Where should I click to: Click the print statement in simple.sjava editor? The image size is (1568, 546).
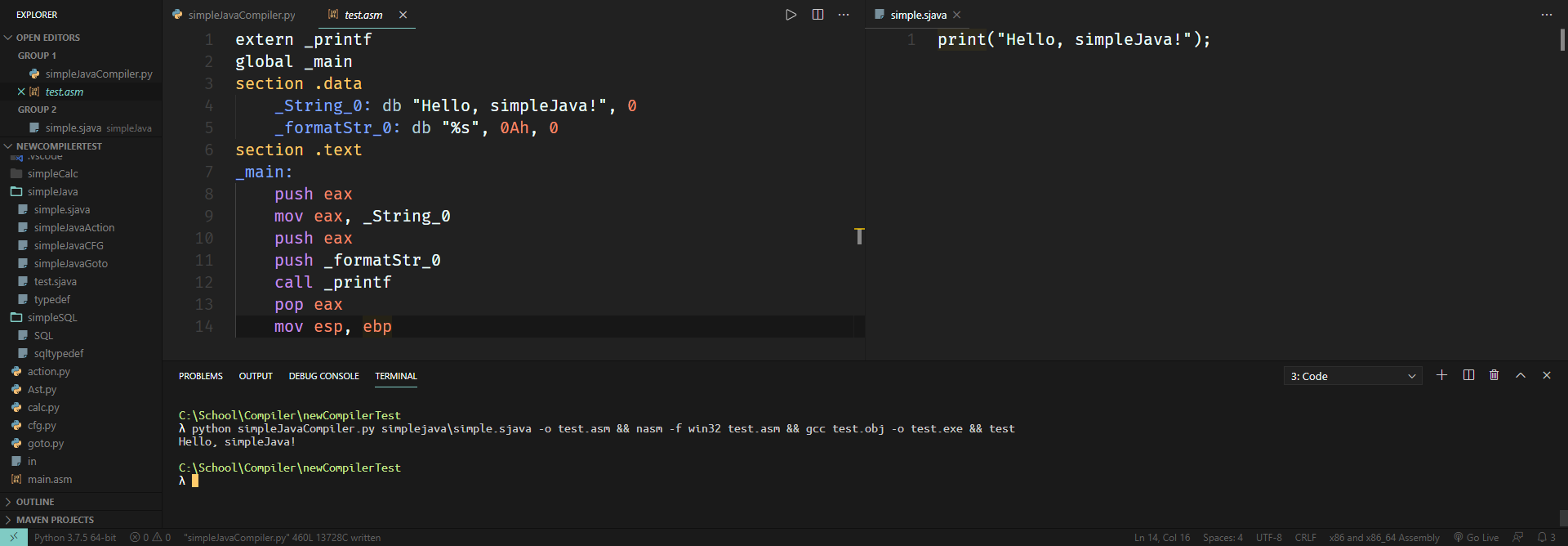click(x=1074, y=39)
